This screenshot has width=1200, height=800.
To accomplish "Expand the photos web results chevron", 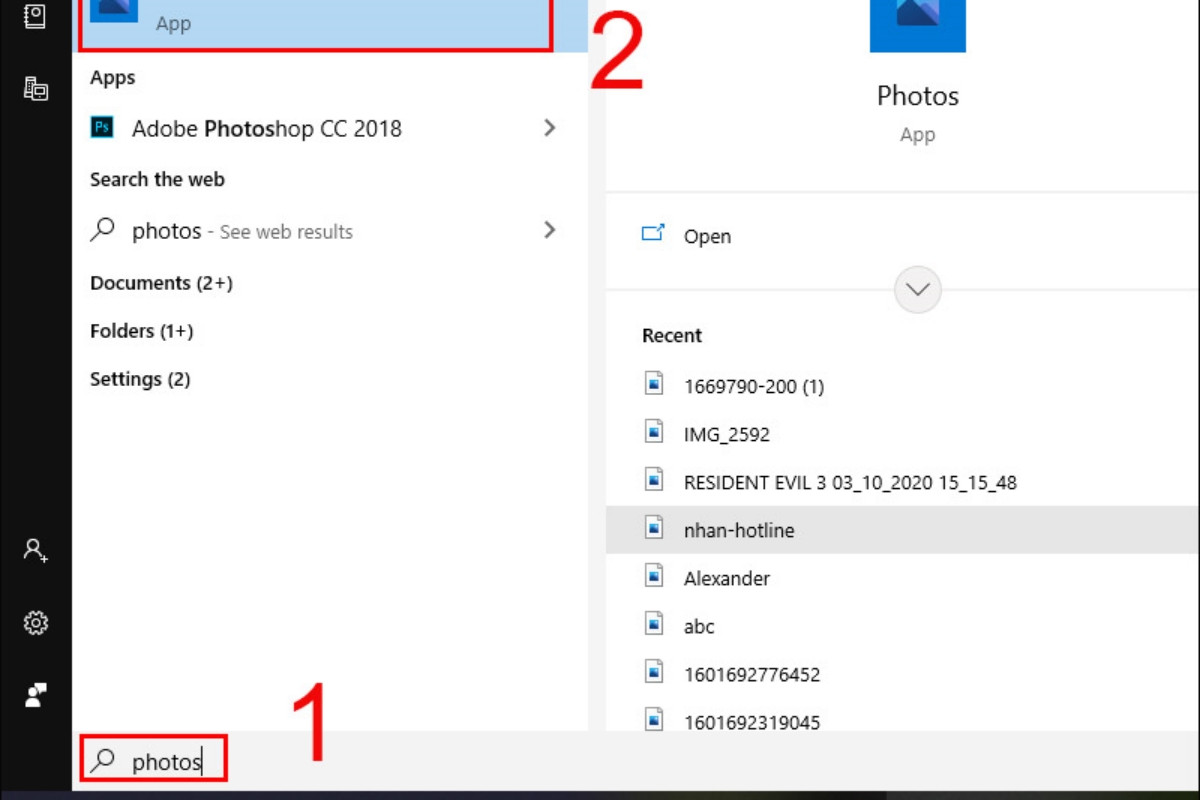I will coord(549,230).
